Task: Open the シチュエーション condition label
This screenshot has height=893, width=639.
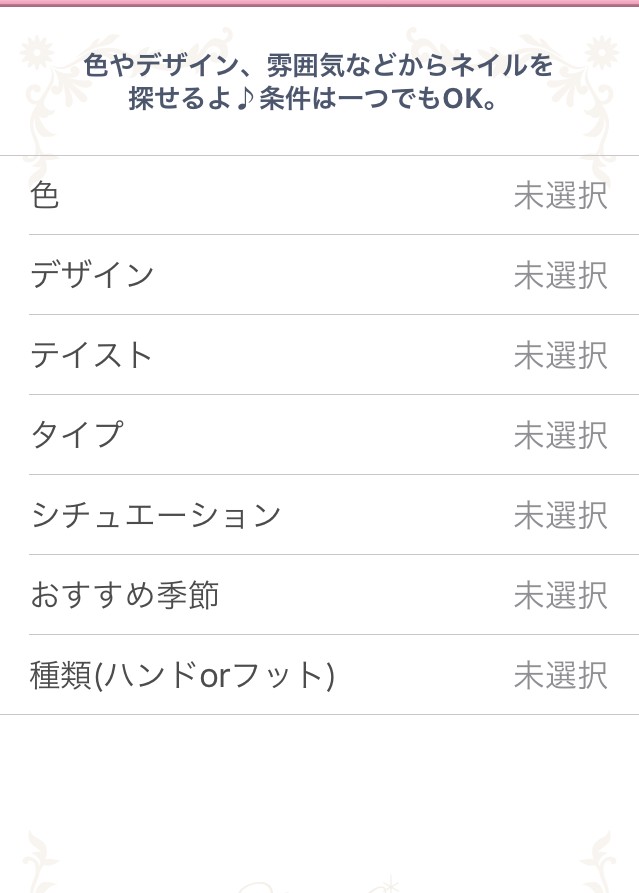Action: 156,515
